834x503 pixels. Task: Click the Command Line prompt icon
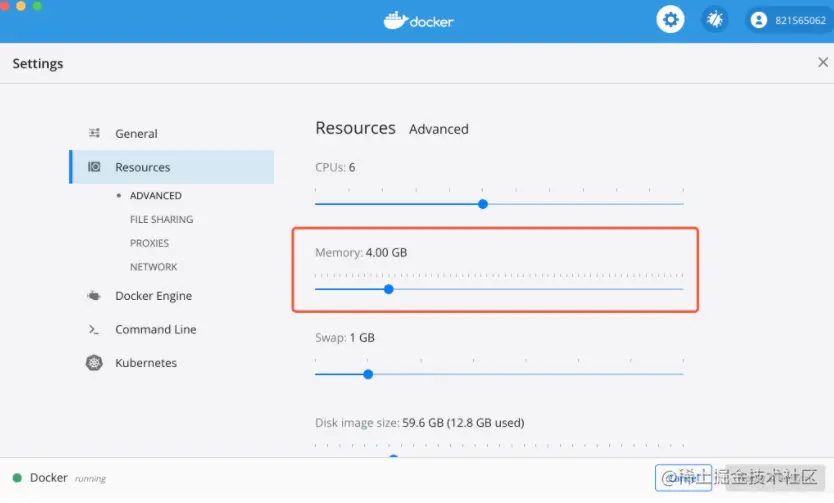pyautogui.click(x=94, y=330)
